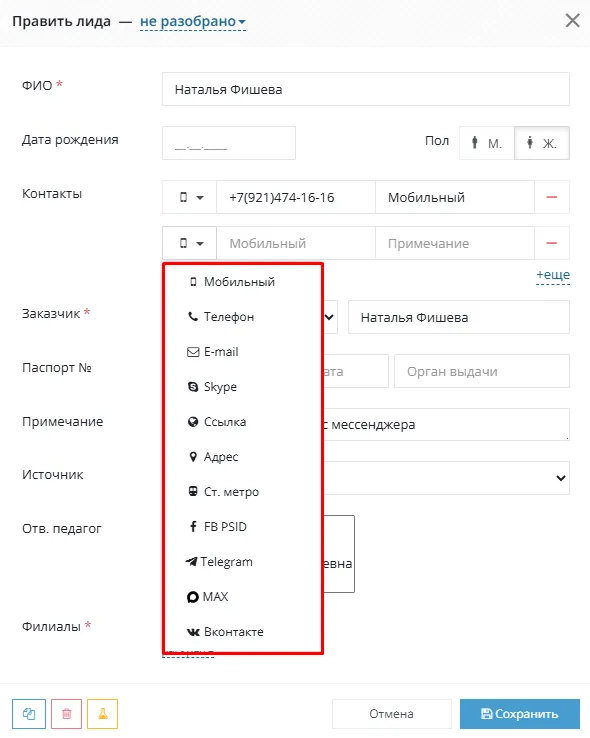Expand the Источник dropdown
This screenshot has height=738, width=590.
(446, 478)
